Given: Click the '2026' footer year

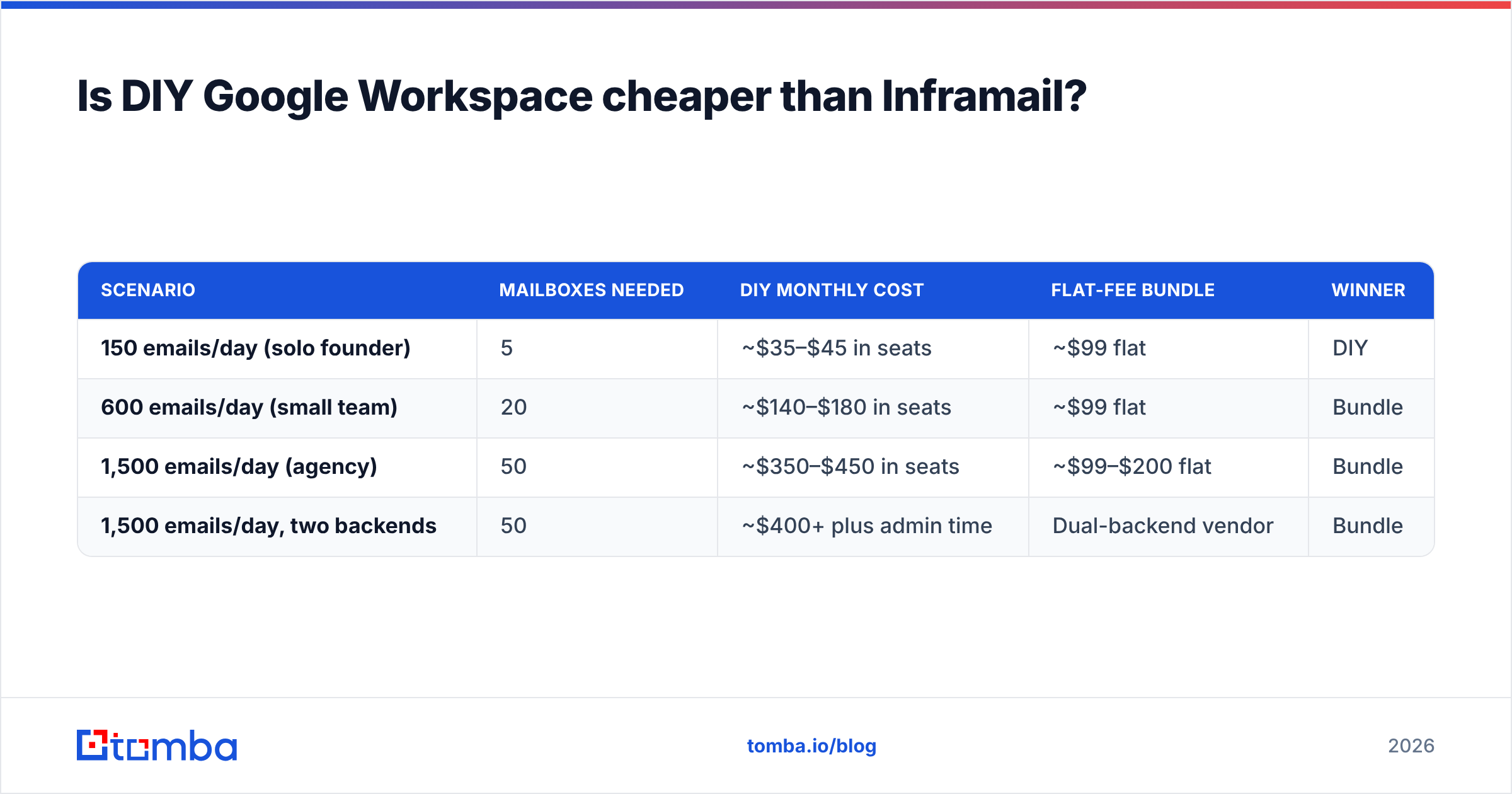Looking at the screenshot, I should (x=1411, y=746).
